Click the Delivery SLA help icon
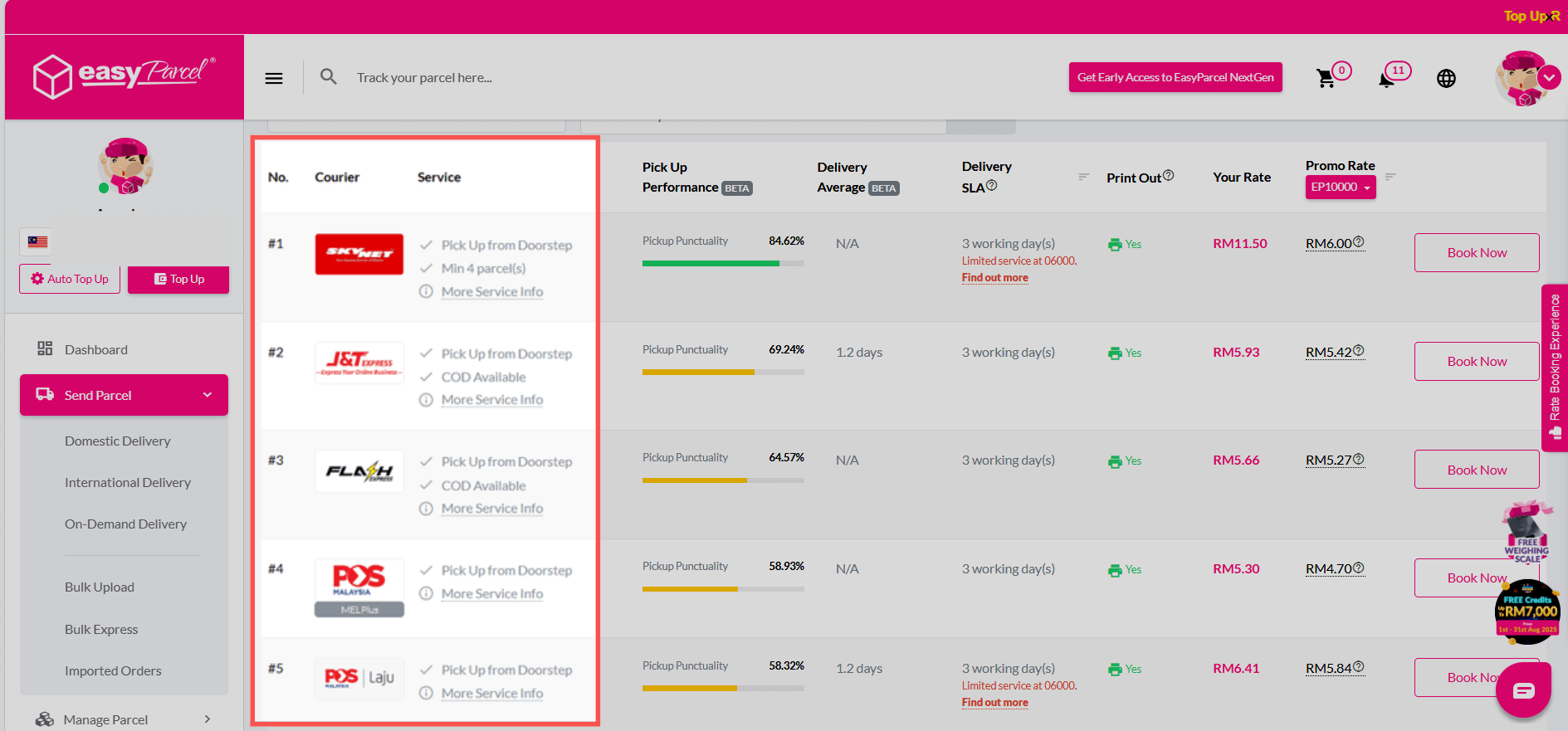Viewport: 1568px width, 731px height. click(x=991, y=186)
